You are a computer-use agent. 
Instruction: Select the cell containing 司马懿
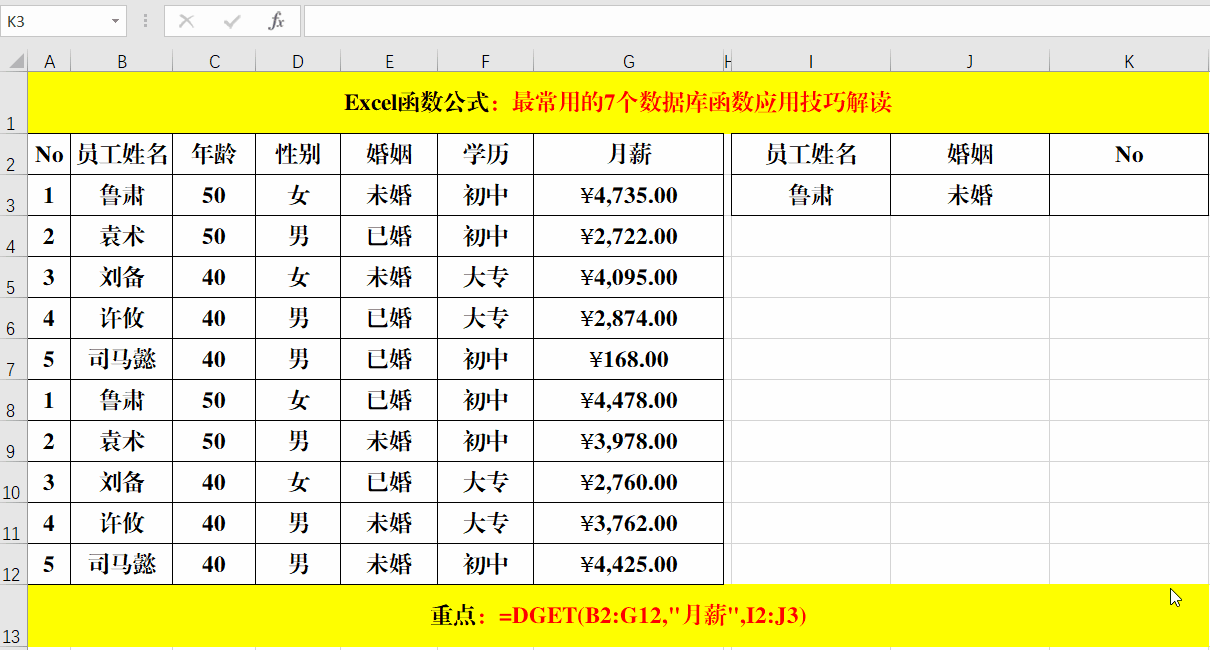[121, 359]
